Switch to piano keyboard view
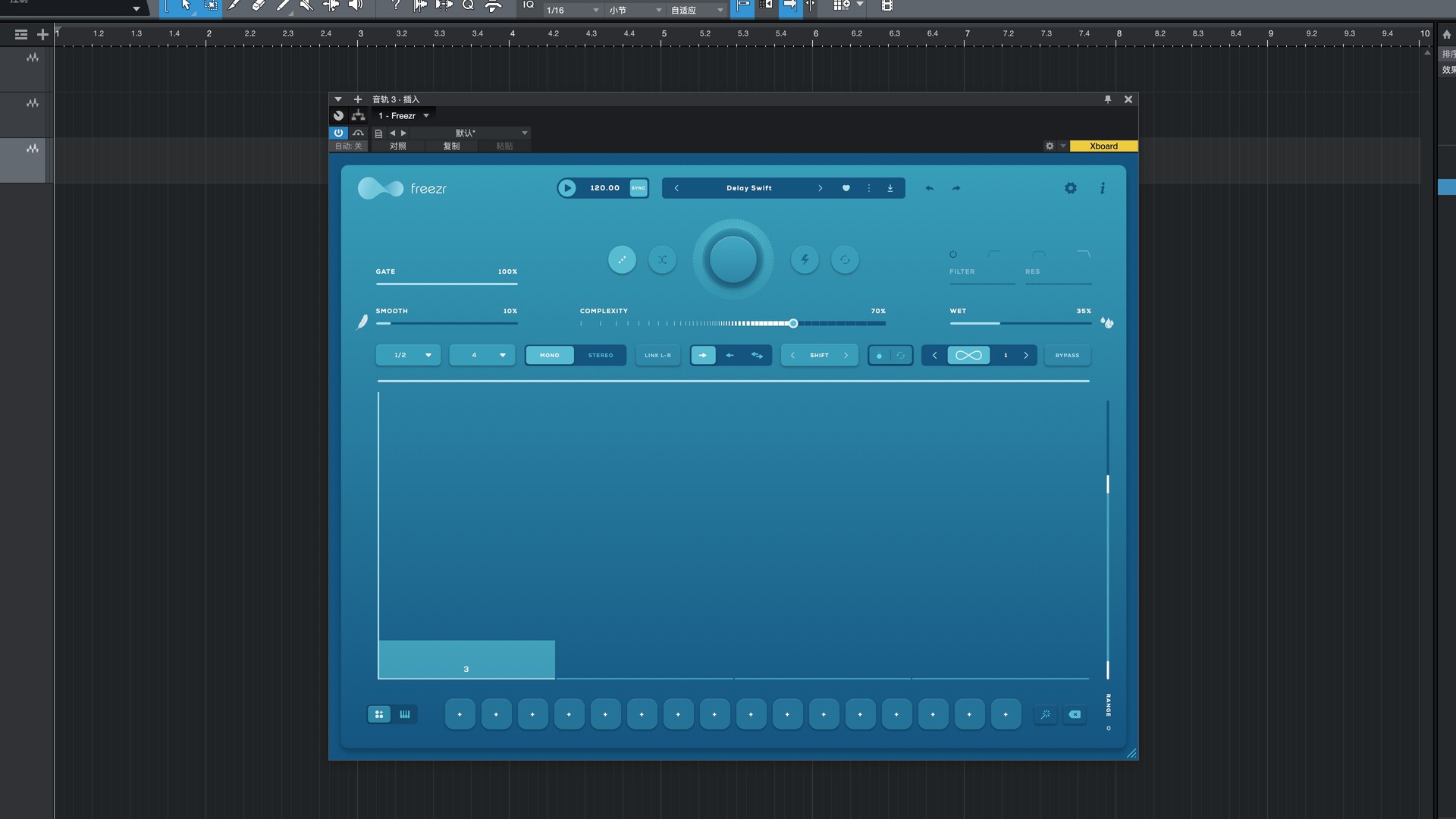Screen dimensions: 1456x819 coord(405,714)
